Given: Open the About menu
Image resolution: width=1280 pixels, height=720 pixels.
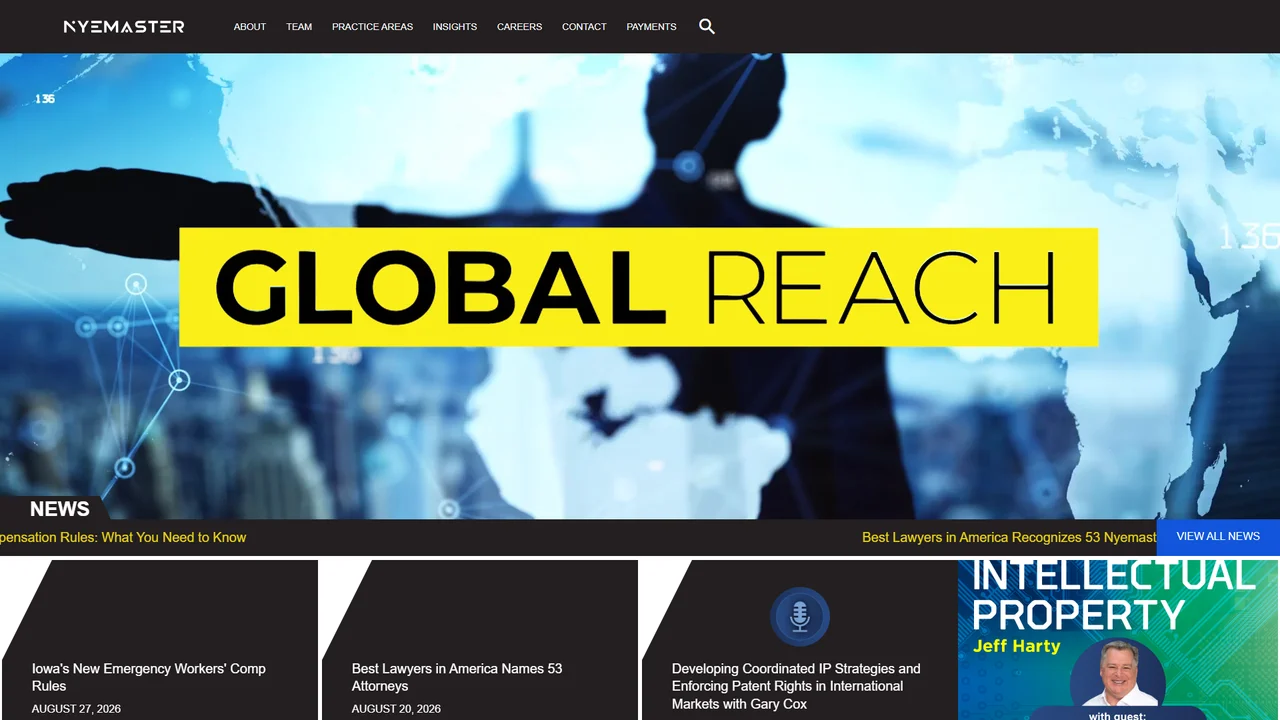Looking at the screenshot, I should click(250, 27).
